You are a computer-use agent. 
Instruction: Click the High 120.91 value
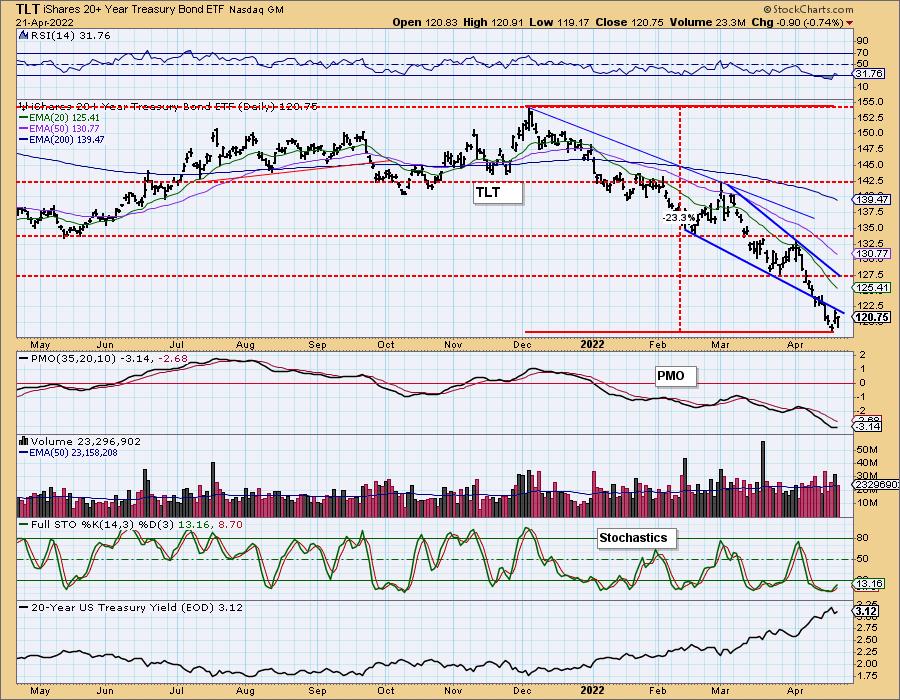(495, 22)
